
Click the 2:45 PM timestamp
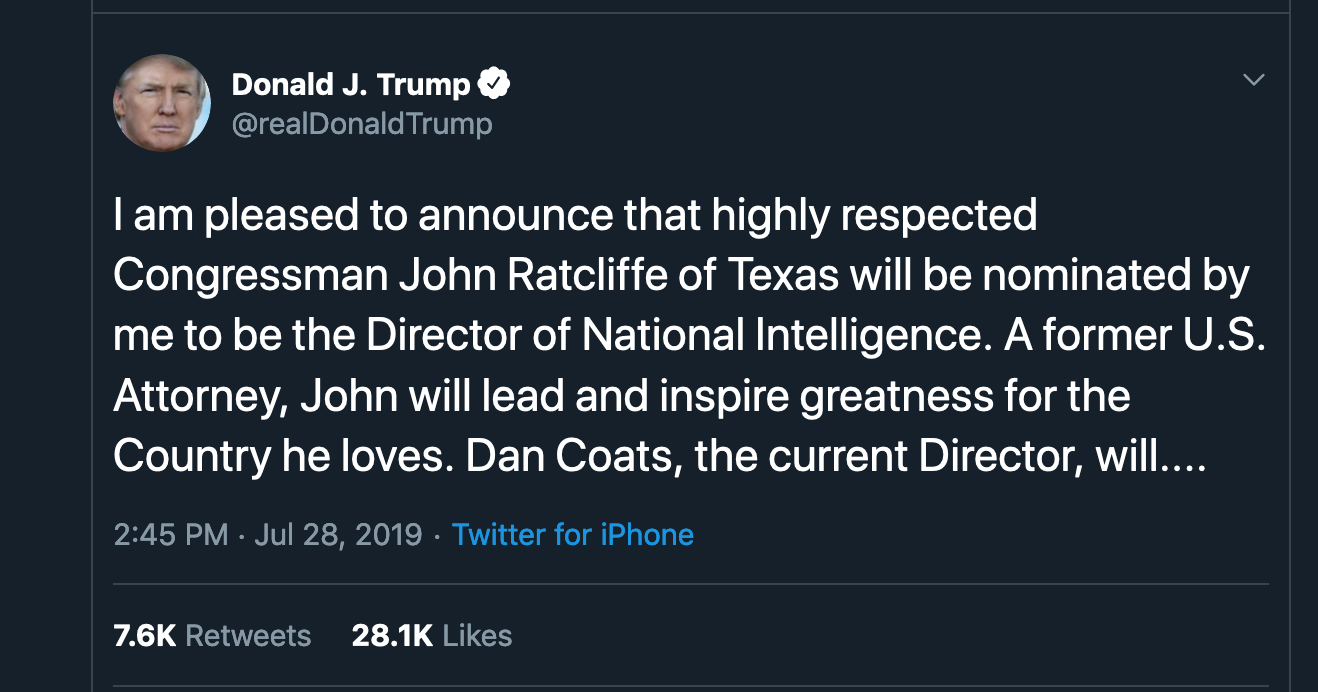coord(171,534)
